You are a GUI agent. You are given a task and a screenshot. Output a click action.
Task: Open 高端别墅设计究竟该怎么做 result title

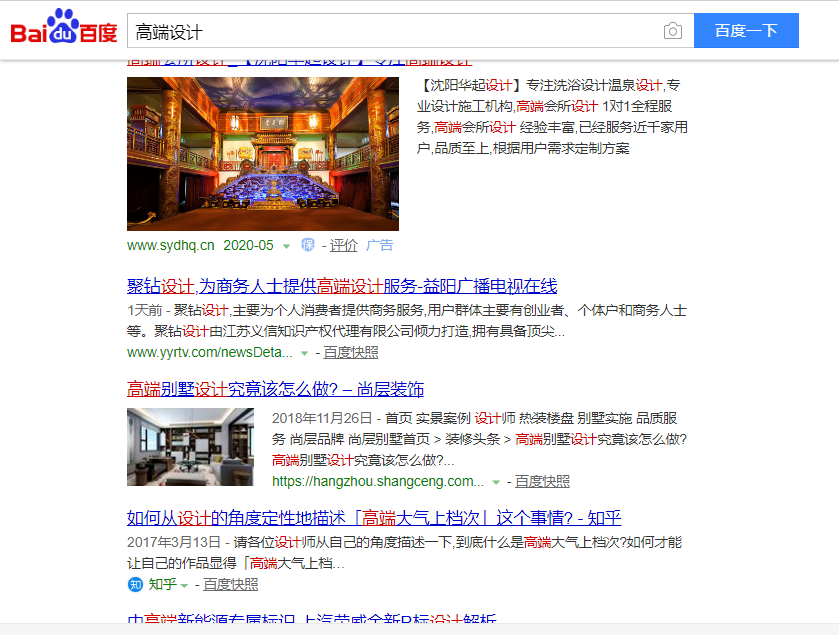click(275, 389)
